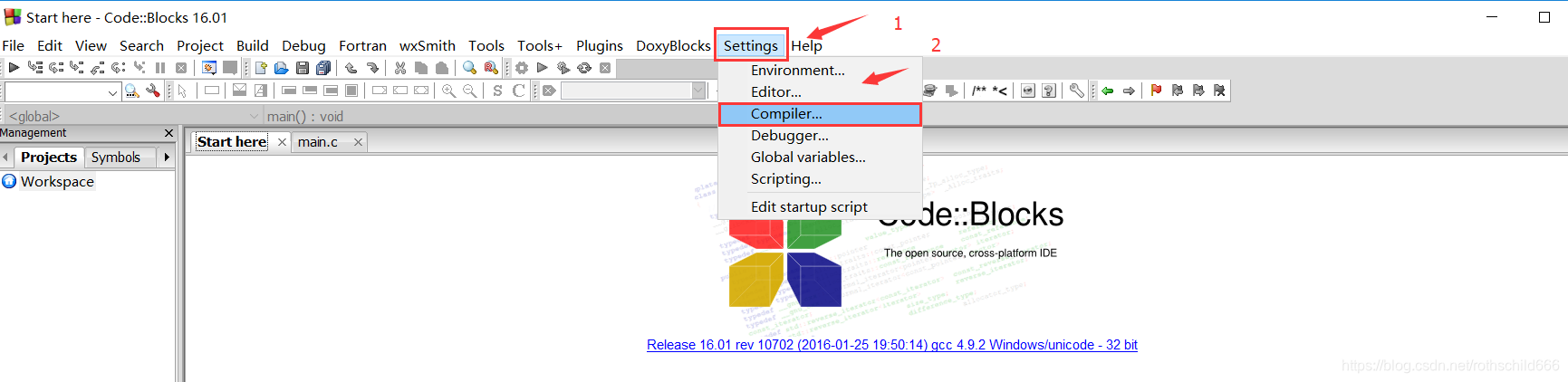Open the DoxyBlocks menu
This screenshot has width=1568, height=382.
coord(673,45)
